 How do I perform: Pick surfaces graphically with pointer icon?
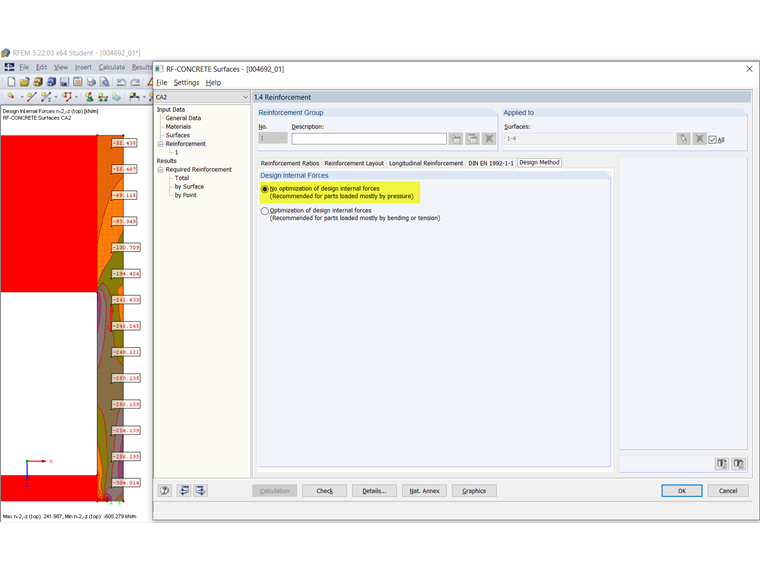point(683,139)
